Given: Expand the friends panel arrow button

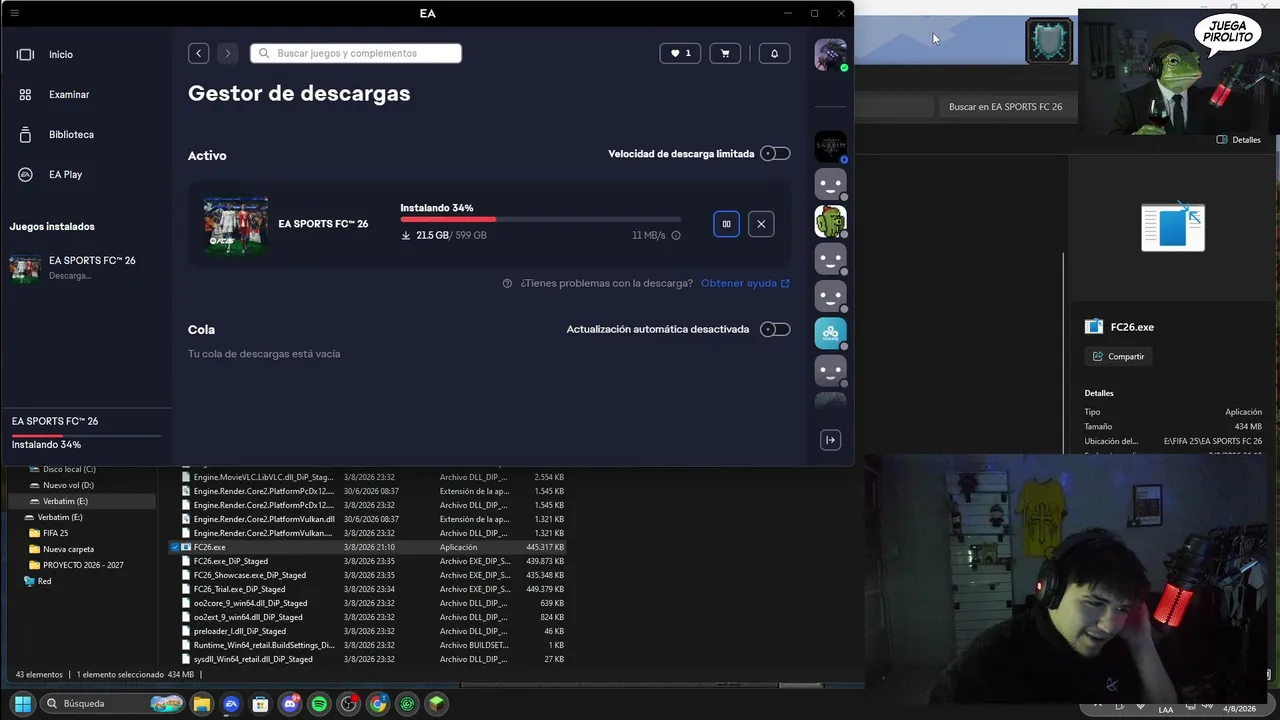Looking at the screenshot, I should 830,440.
